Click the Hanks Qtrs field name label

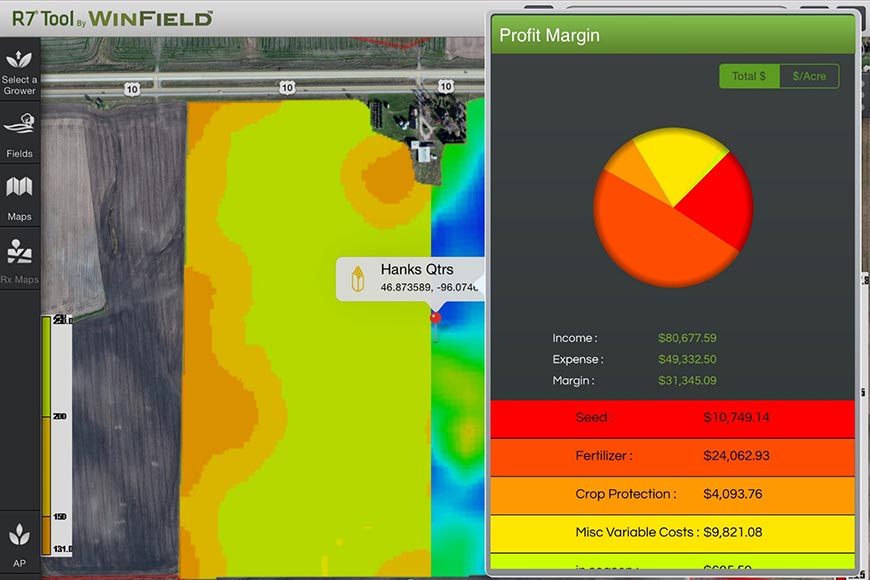point(416,269)
